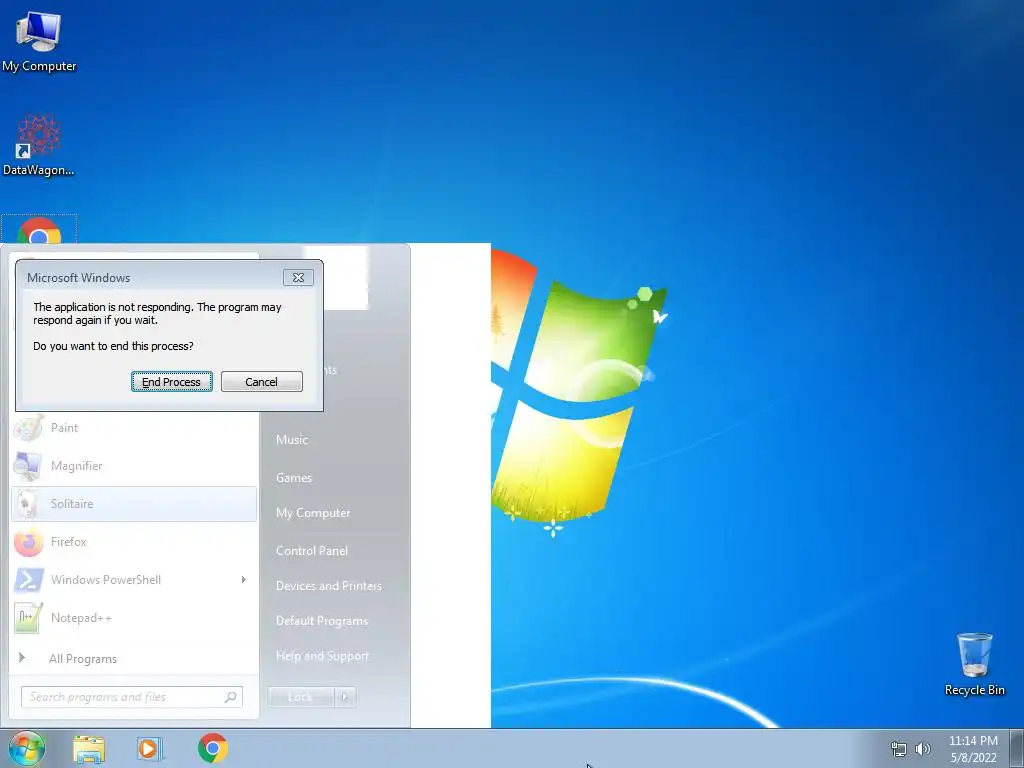The image size is (1024, 768).
Task: Click the Paint palette icon
Action: pyautogui.click(x=28, y=428)
